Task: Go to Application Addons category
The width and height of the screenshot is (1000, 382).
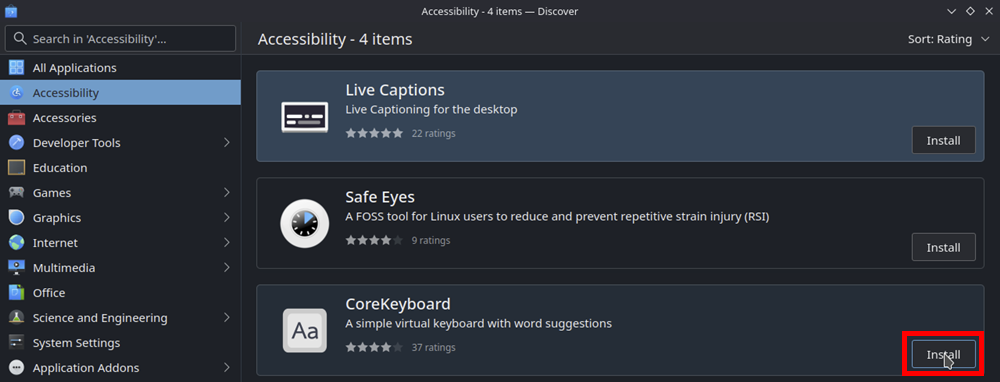Action: click(121, 368)
